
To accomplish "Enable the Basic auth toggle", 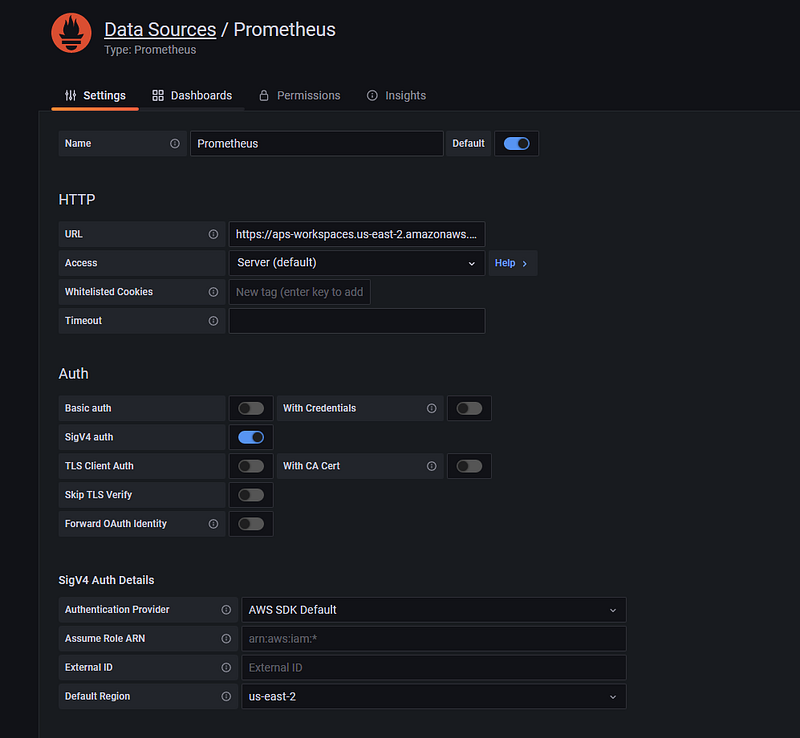I will point(251,408).
